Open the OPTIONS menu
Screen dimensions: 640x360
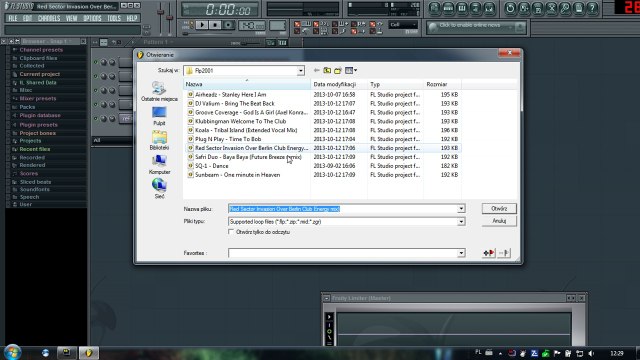pyautogui.click(x=92, y=18)
